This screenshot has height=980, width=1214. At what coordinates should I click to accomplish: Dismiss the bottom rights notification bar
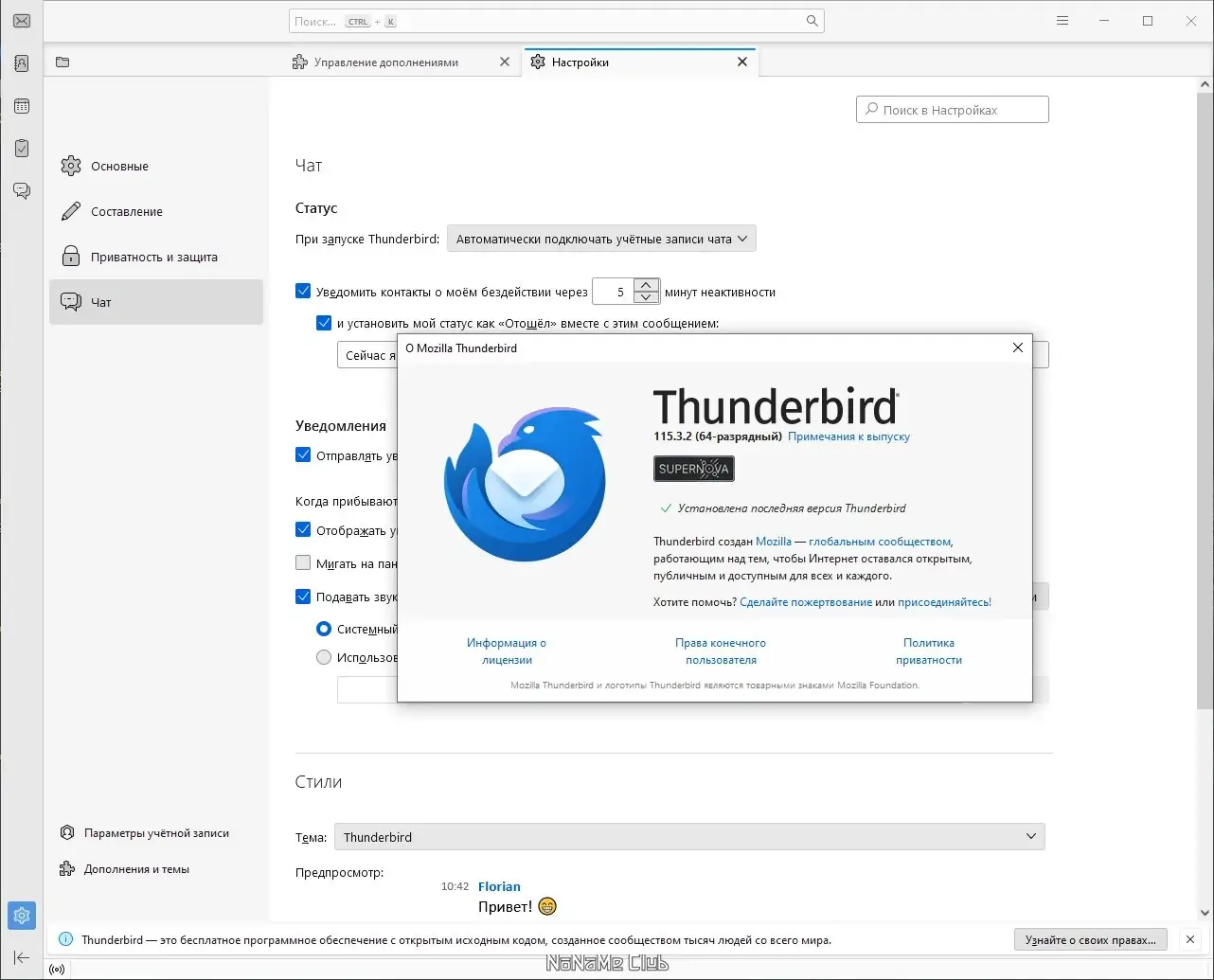(x=1190, y=940)
